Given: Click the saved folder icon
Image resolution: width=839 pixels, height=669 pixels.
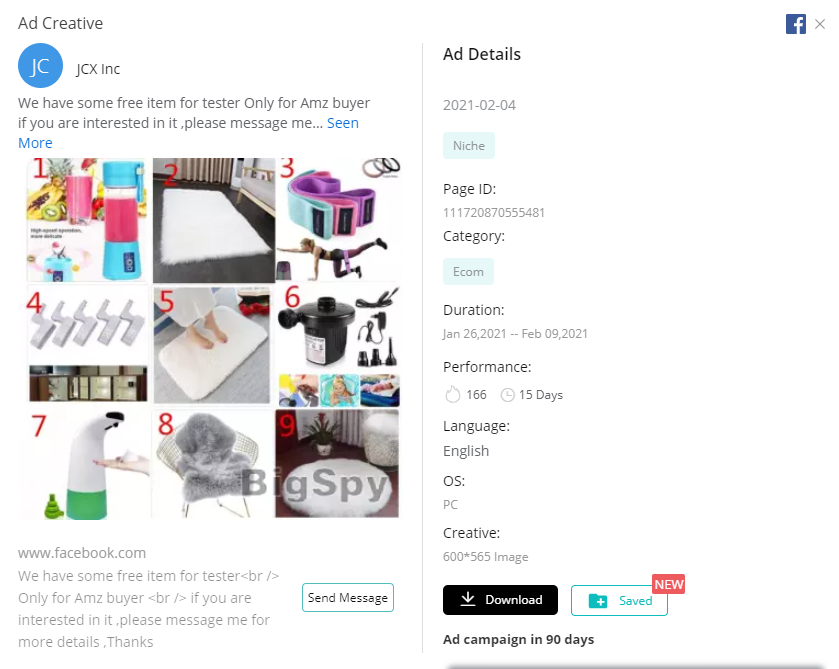Looking at the screenshot, I should click(598, 600).
